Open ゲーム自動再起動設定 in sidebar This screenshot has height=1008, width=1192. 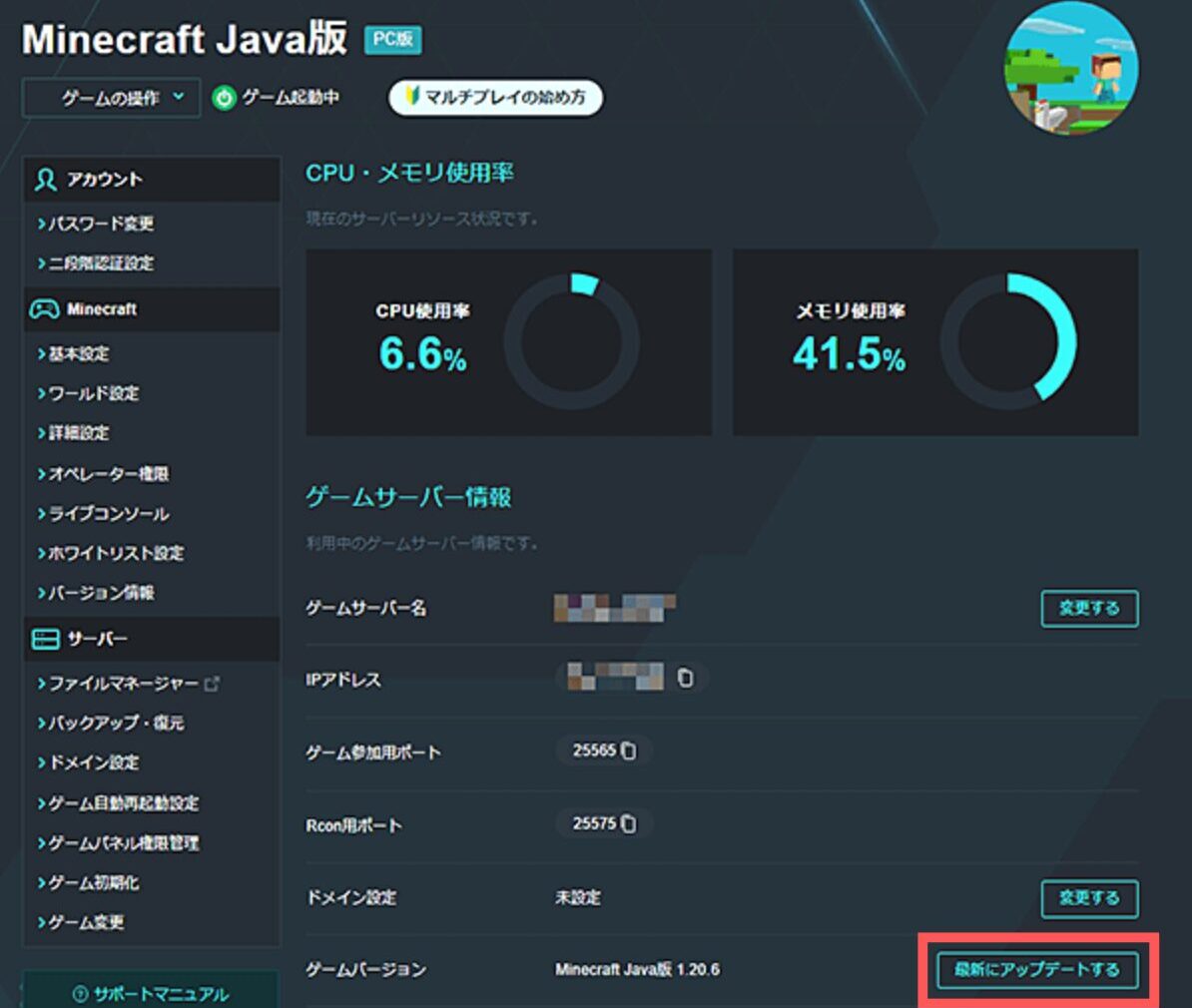point(123,802)
